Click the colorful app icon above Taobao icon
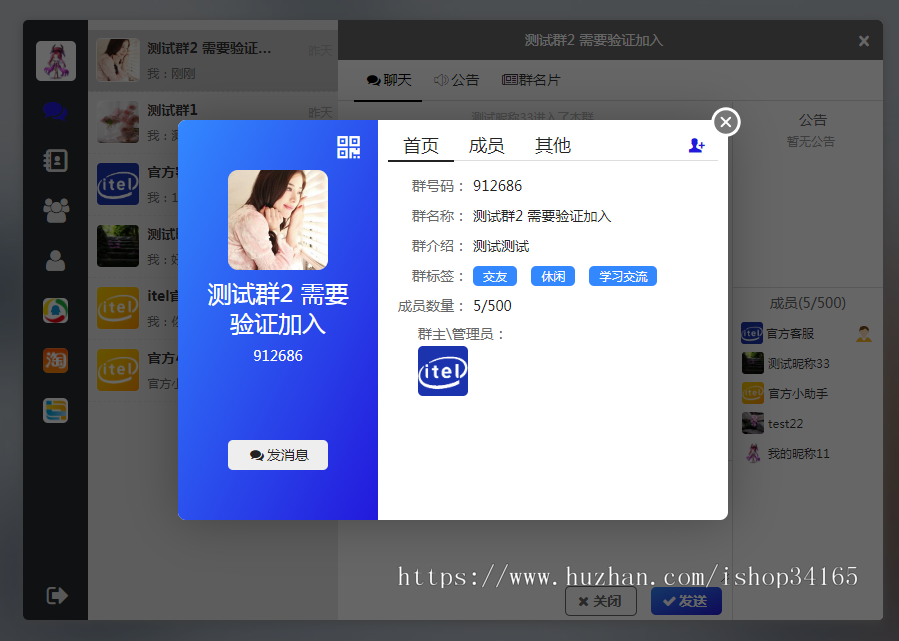Image resolution: width=899 pixels, height=641 pixels. 56,309
